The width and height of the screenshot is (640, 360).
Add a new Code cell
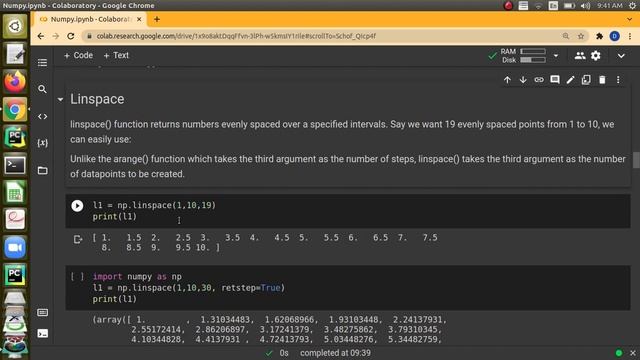78,55
